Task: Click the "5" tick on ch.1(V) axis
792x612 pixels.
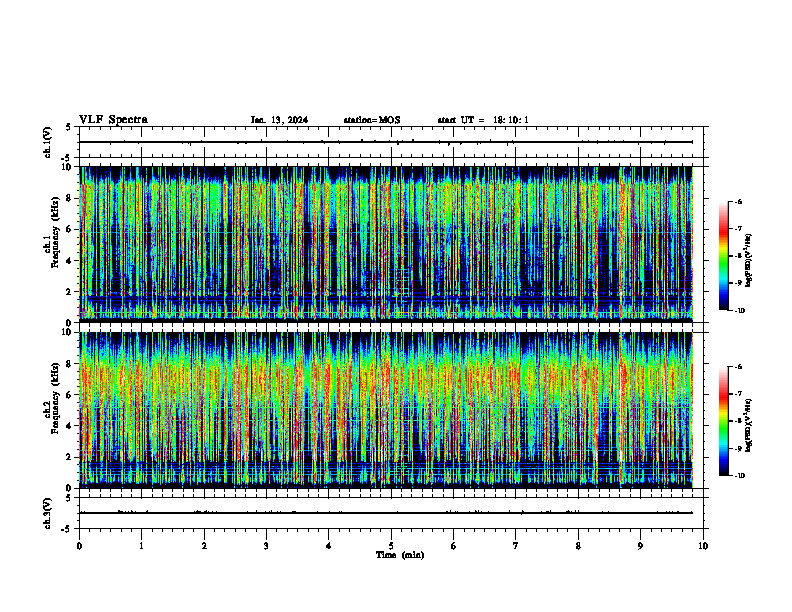Action: pos(69,127)
